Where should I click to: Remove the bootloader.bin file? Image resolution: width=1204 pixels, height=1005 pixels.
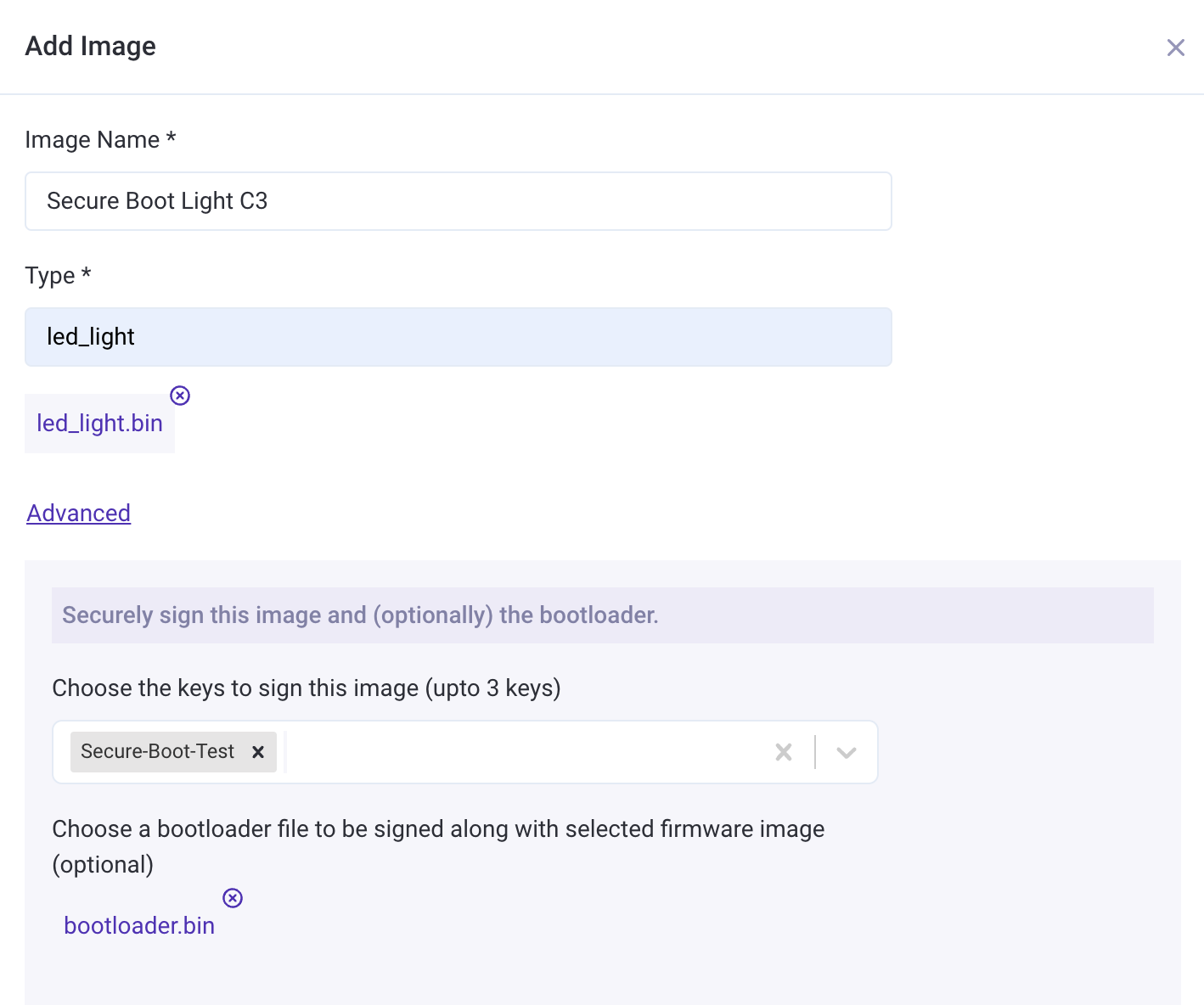tap(233, 898)
